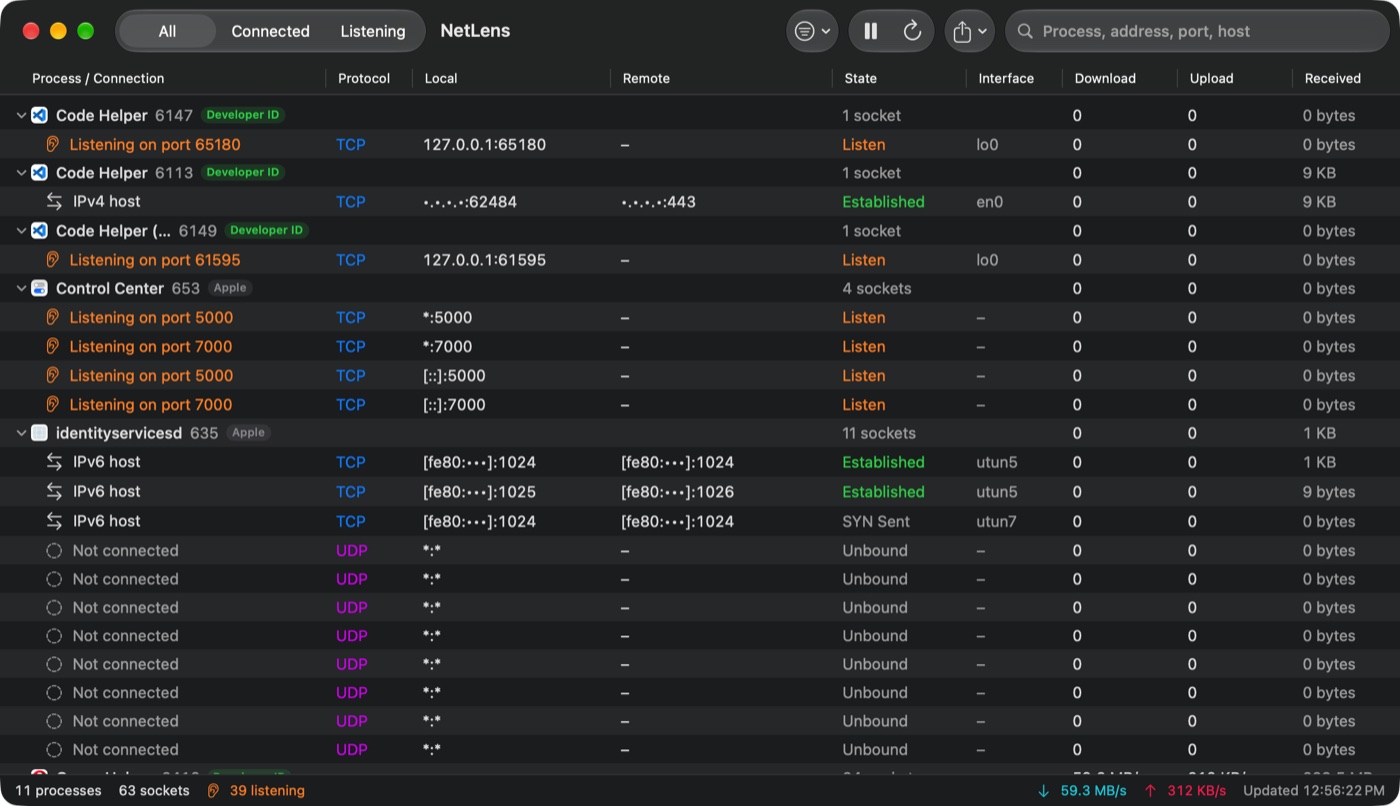1400x806 pixels.
Task: Click the 11 sockets summary for identityservicesd
Action: [x=880, y=433]
